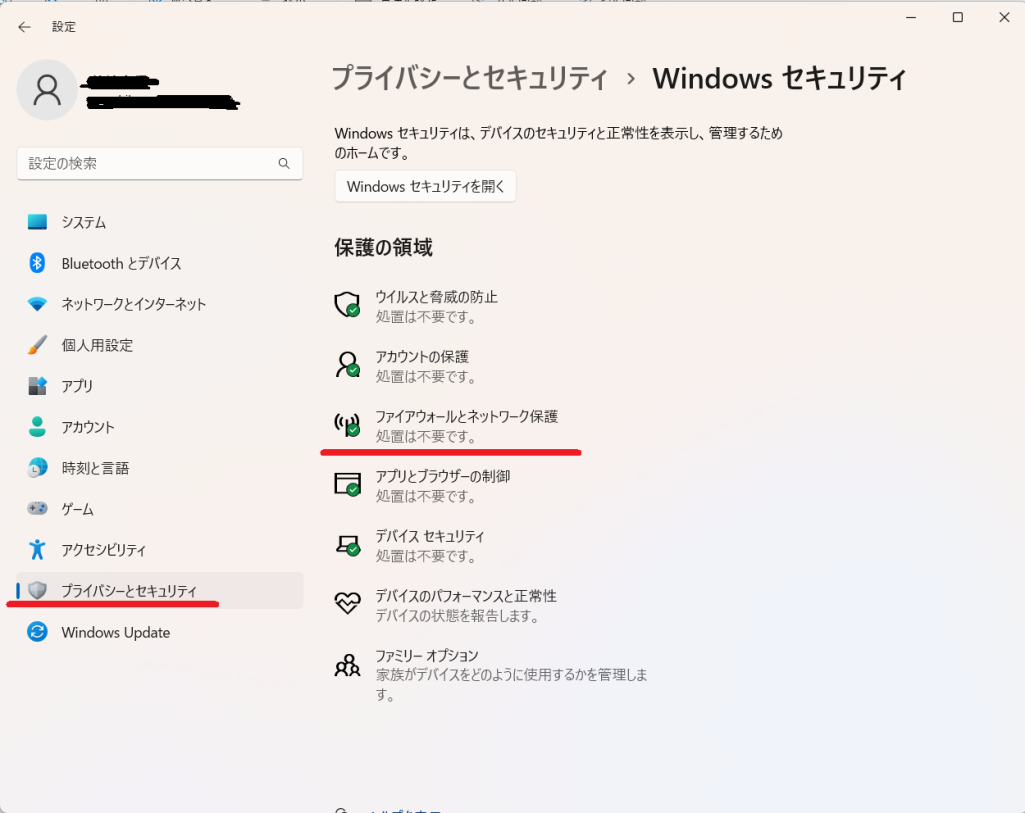Open Windows Update settings
The height and width of the screenshot is (813, 1025).
160,632
